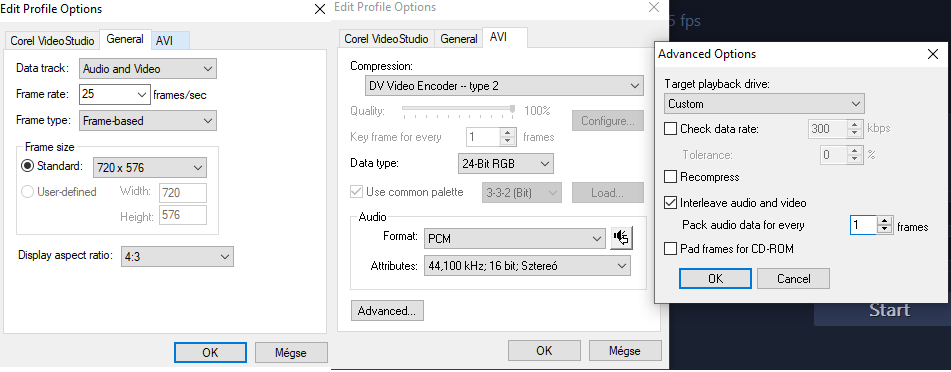
Task: Open the Compression codec dropdown
Action: click(504, 86)
